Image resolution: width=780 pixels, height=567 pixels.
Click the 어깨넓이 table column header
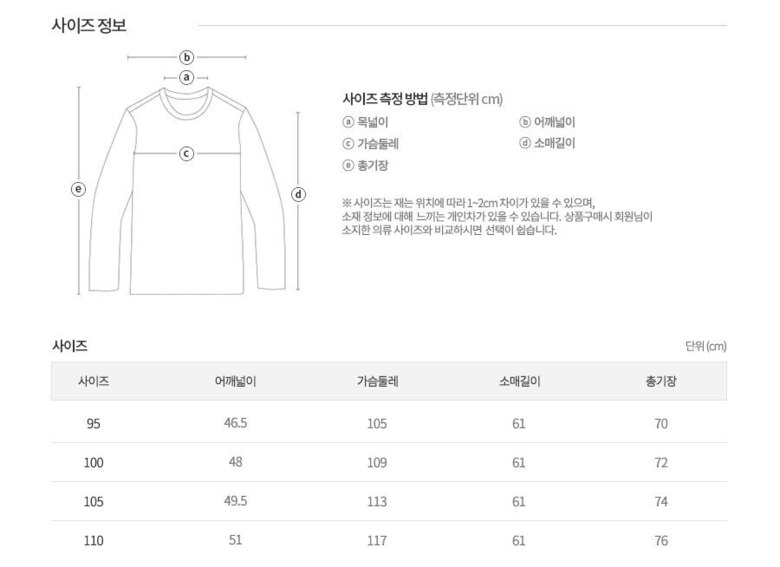(236, 381)
